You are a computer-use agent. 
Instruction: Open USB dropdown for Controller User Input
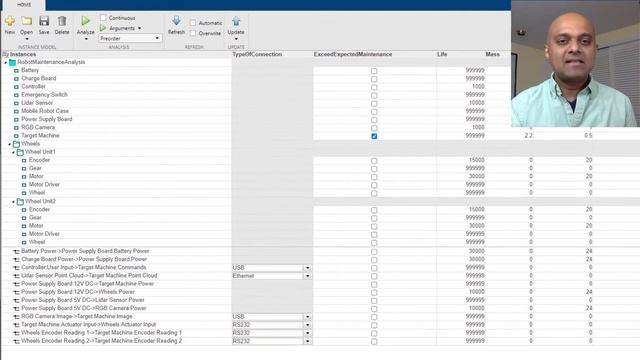coord(307,268)
